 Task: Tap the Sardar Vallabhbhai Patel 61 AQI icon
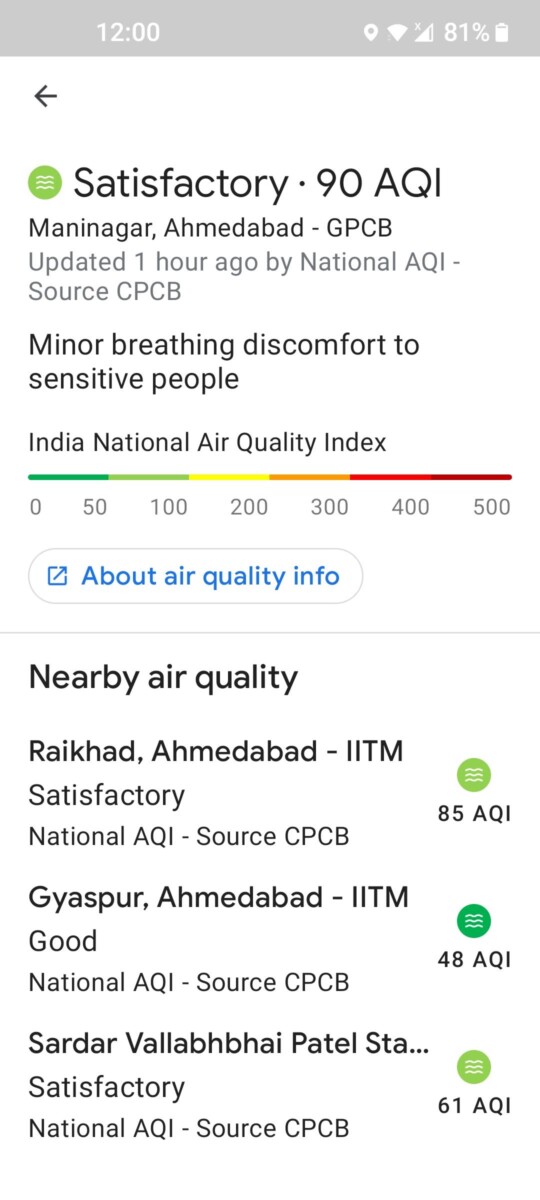point(474,1067)
